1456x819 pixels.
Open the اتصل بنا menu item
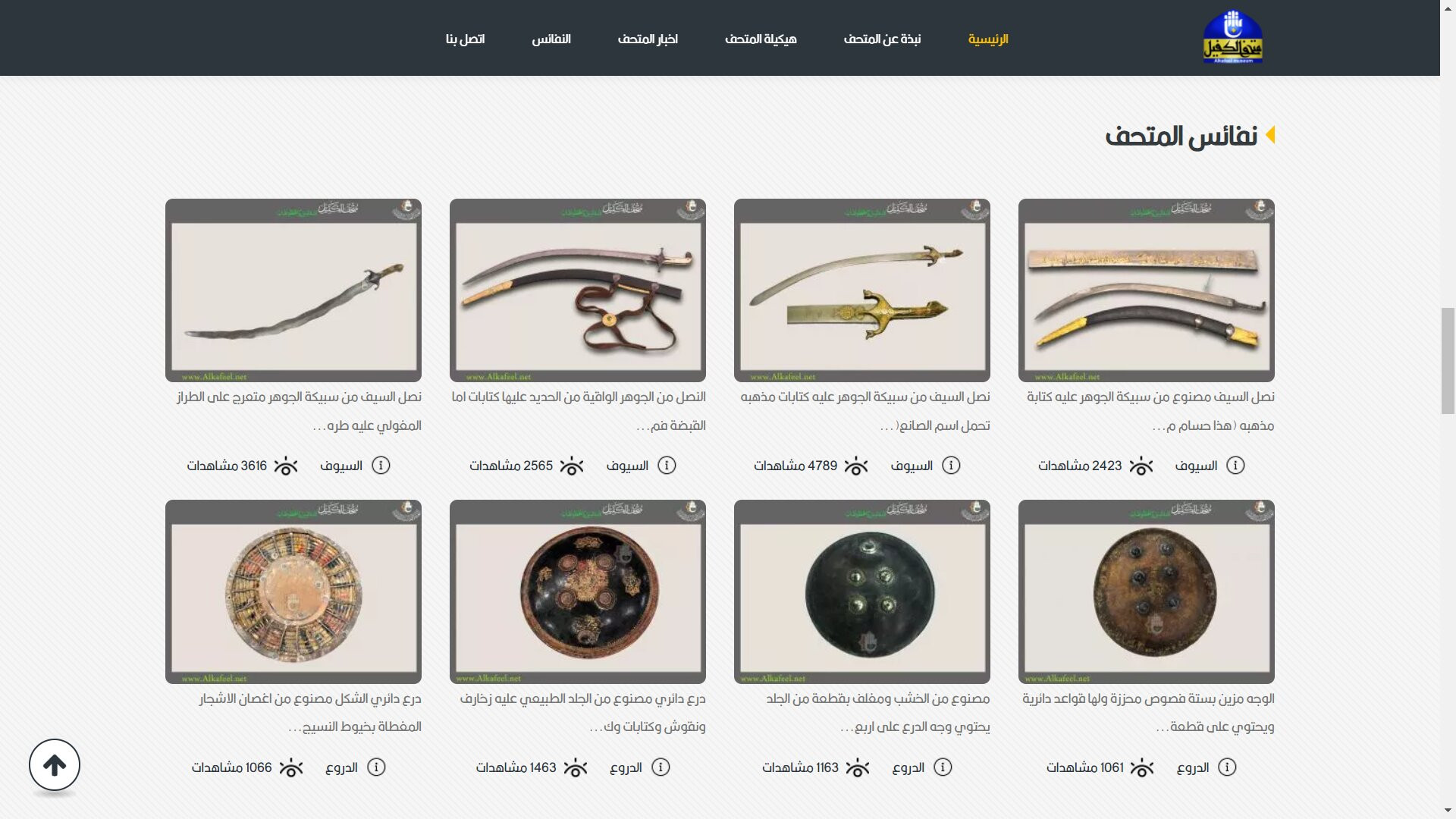465,39
